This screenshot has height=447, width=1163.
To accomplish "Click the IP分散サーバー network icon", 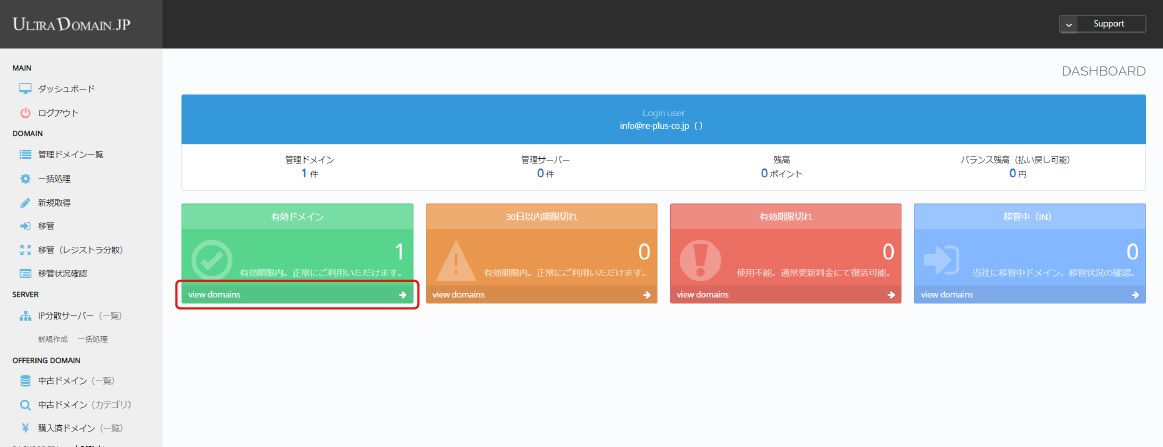I will 26,316.
